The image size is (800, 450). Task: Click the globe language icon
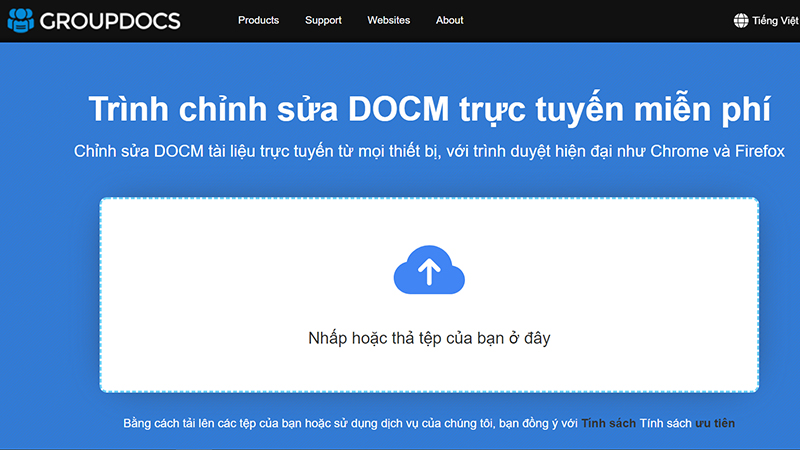point(741,20)
